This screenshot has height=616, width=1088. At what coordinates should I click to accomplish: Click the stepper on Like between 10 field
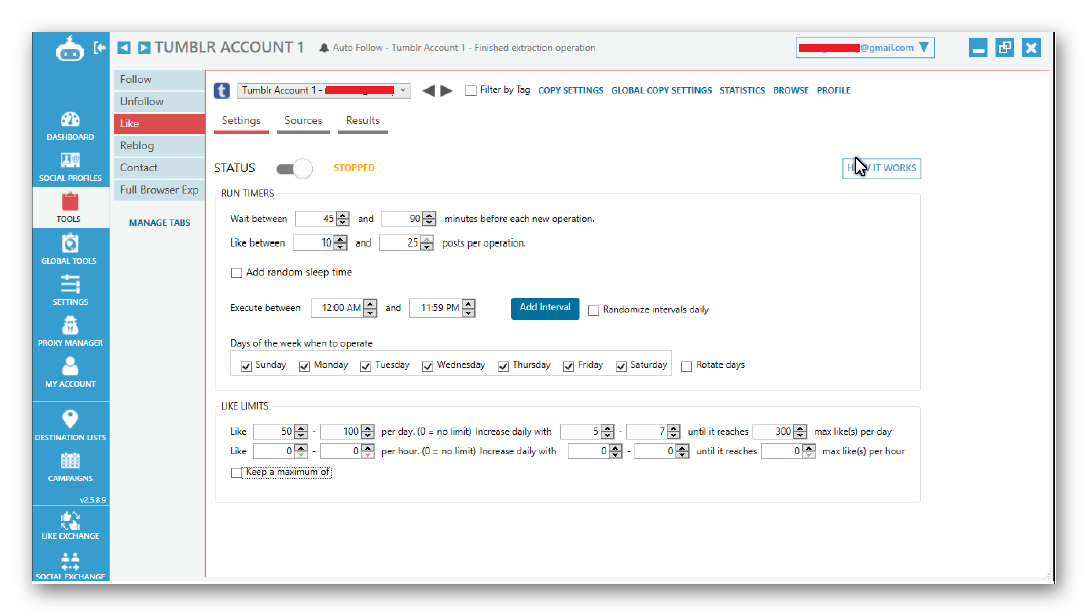click(340, 243)
